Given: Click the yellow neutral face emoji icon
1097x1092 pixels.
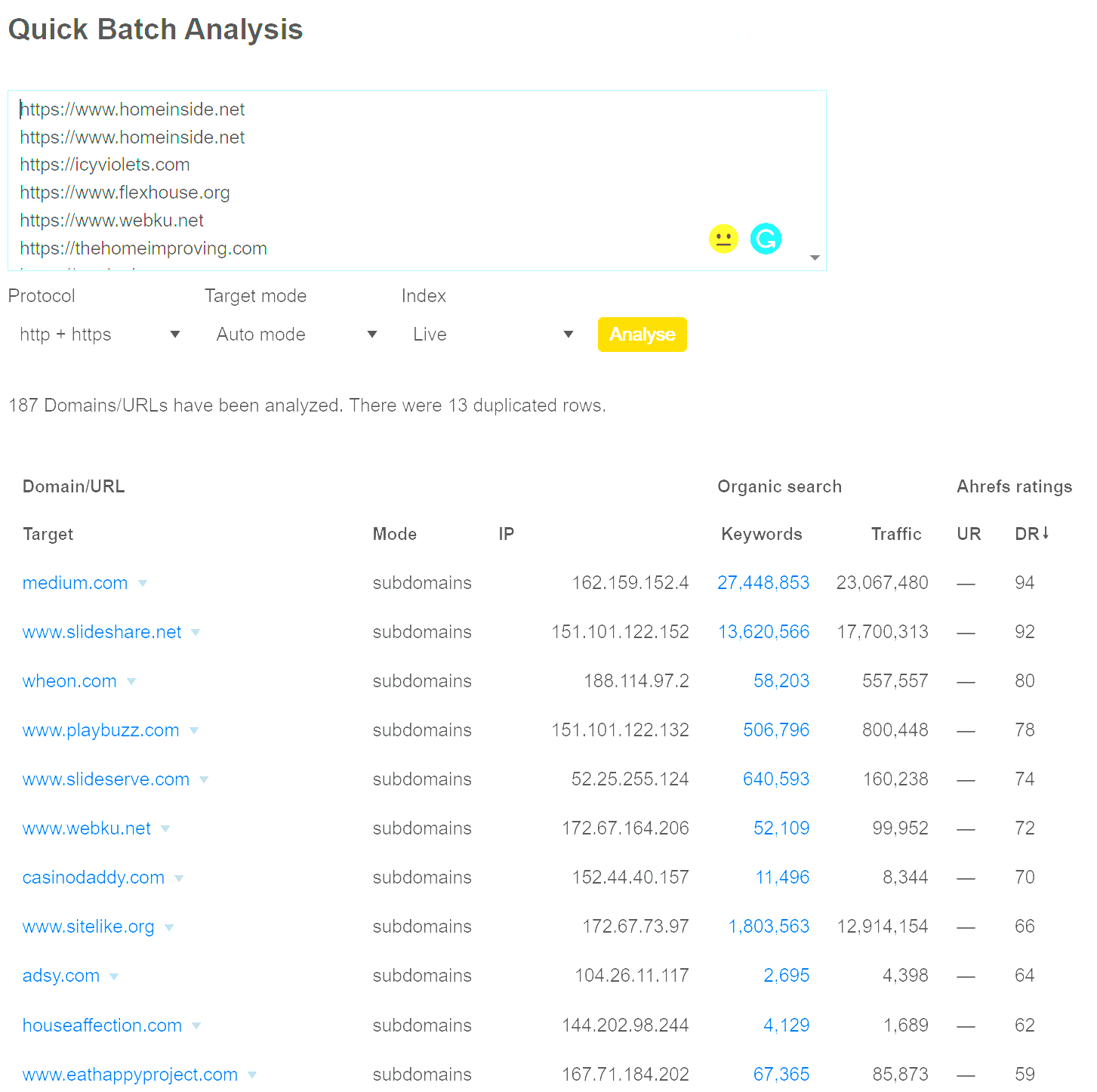Looking at the screenshot, I should (x=723, y=239).
